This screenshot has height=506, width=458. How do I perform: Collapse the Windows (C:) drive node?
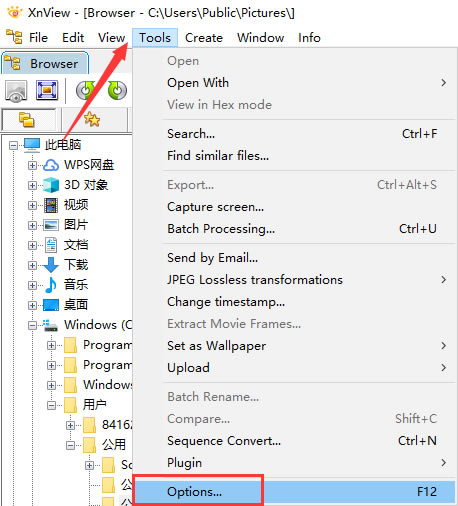click(x=32, y=325)
